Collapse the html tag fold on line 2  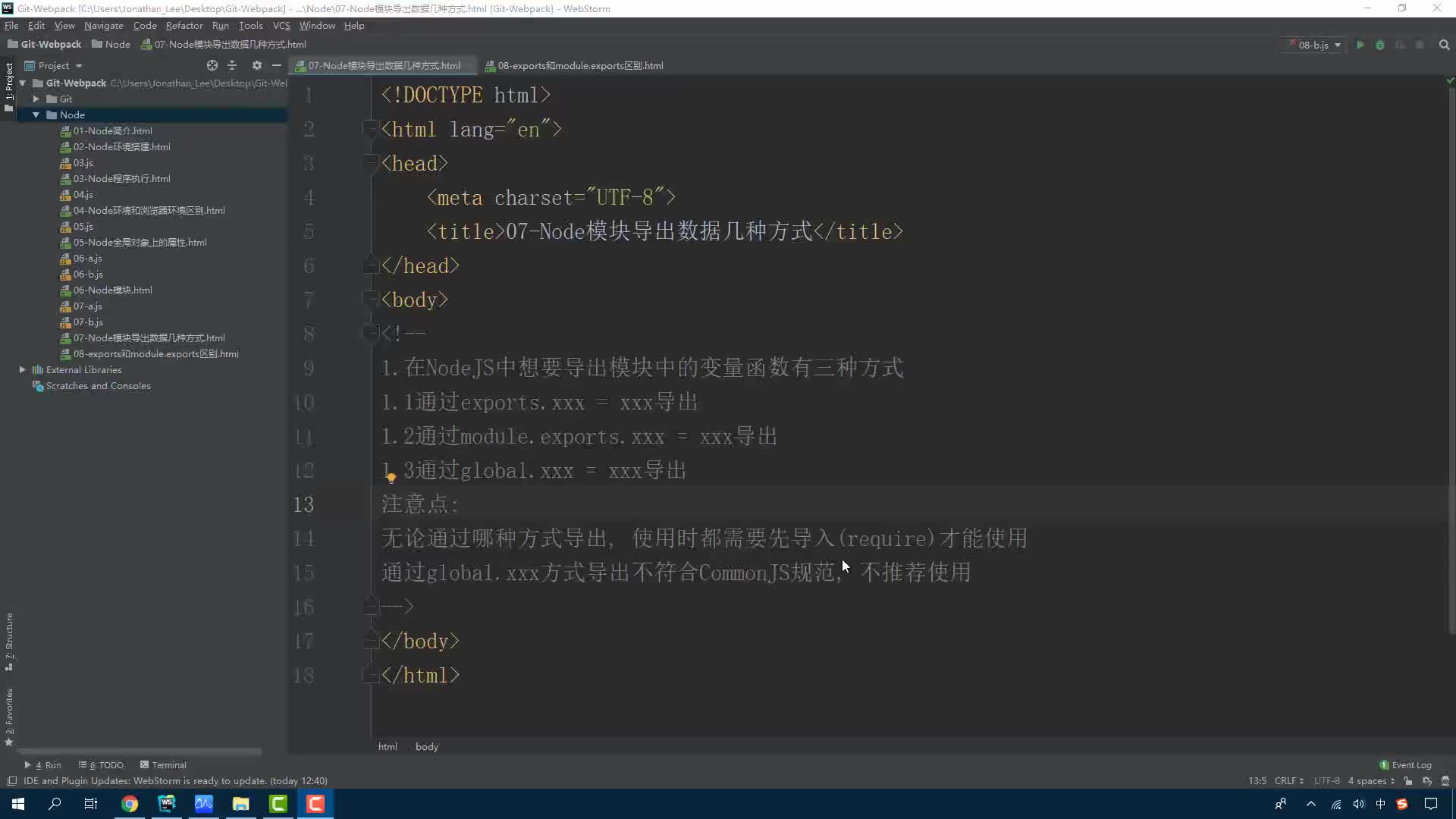pos(369,129)
